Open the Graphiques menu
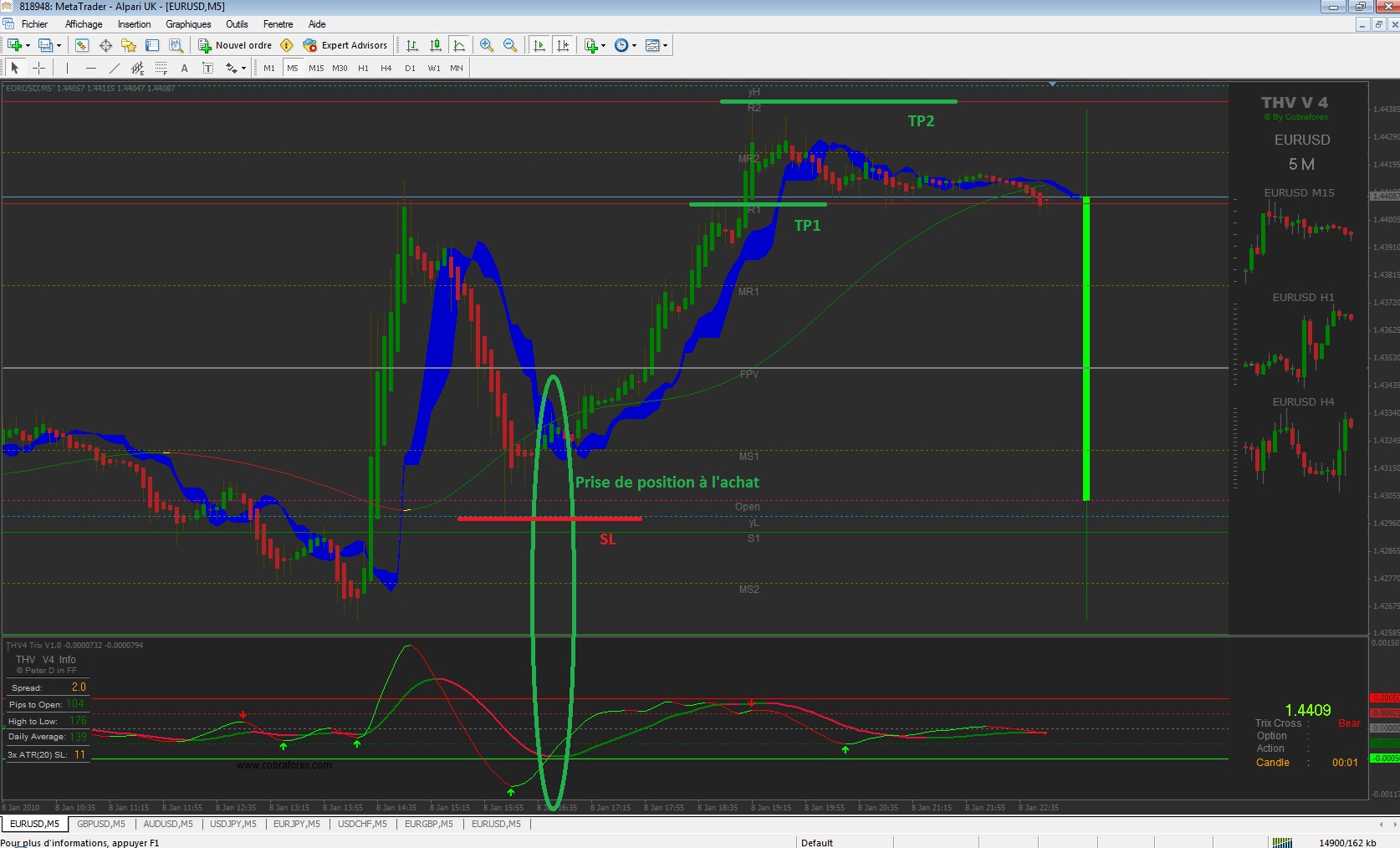Screen dimensions: 1400x848 (x=188, y=24)
